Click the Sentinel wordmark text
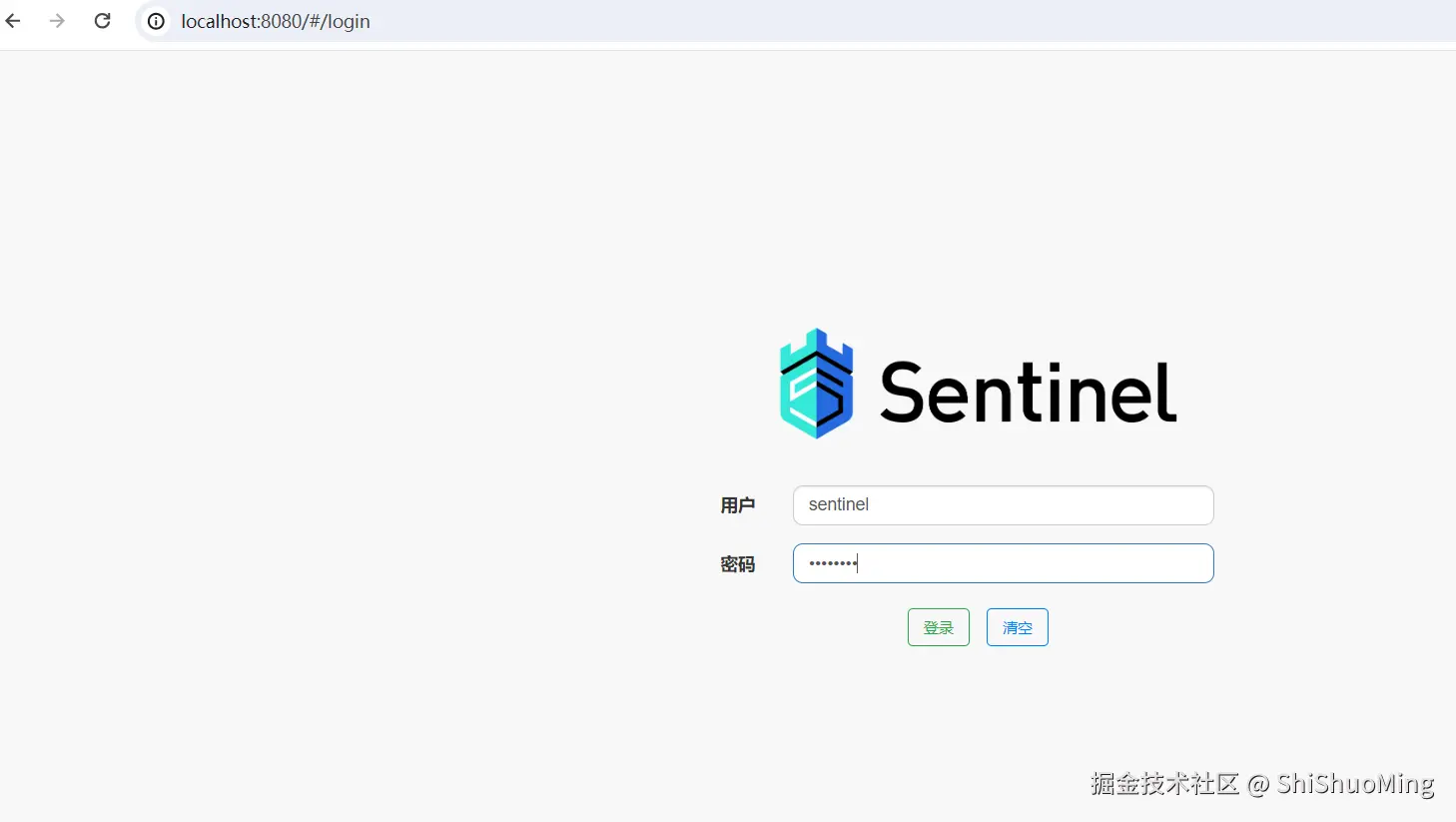The width and height of the screenshot is (1456, 822). tap(1028, 393)
